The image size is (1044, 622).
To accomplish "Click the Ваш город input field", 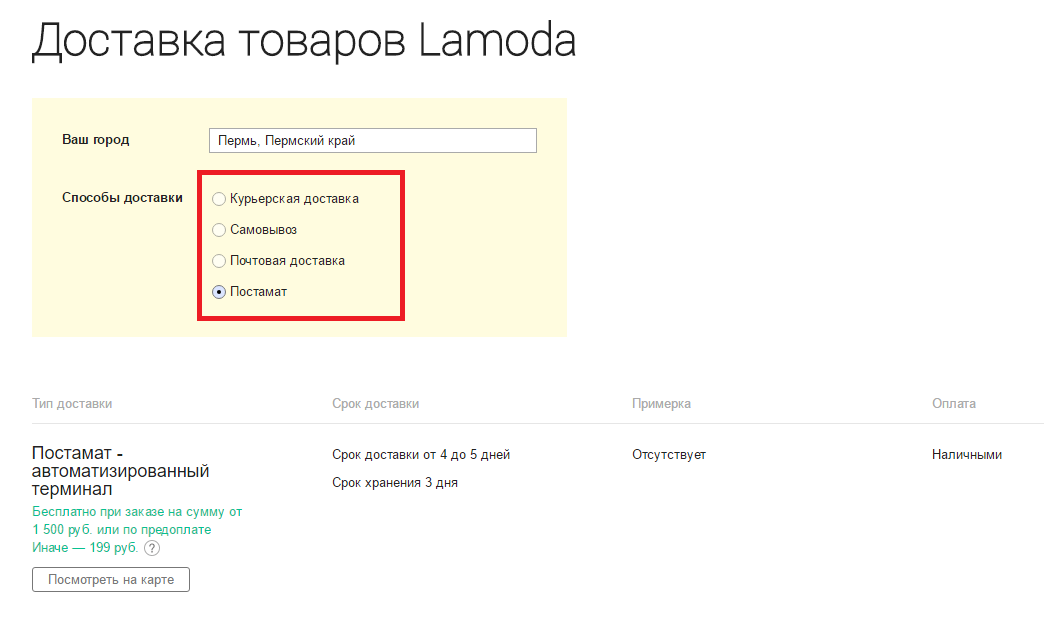I will click(373, 141).
